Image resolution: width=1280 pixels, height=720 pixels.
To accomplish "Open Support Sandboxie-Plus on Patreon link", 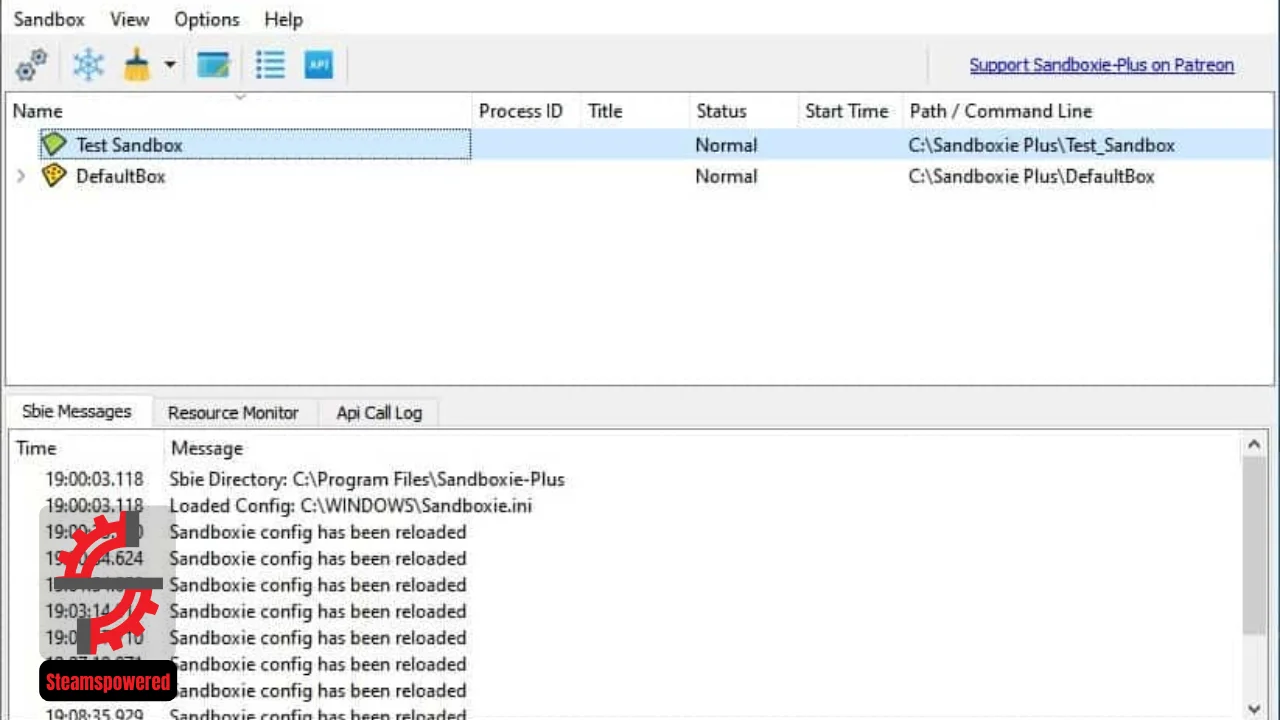I will (1101, 65).
